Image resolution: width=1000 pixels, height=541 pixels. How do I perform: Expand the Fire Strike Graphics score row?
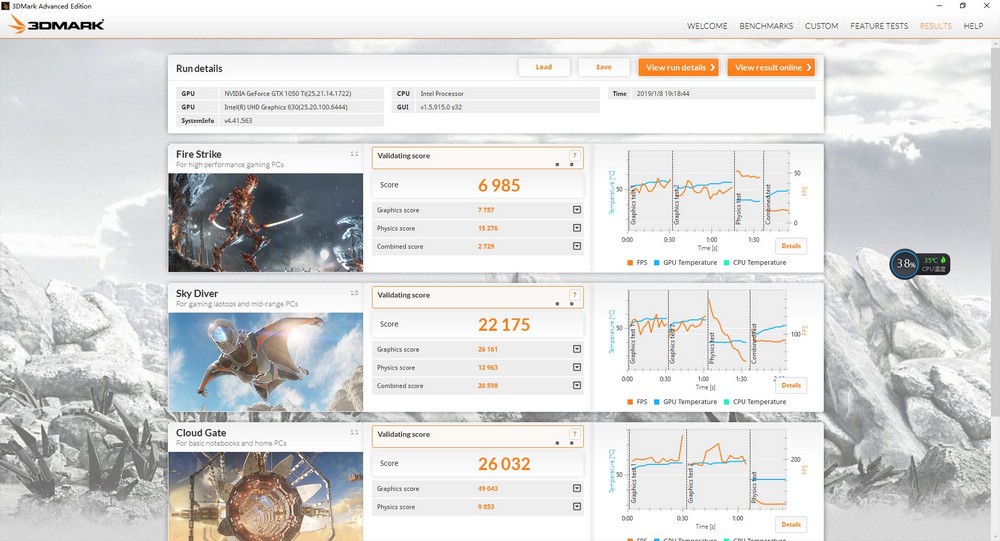click(577, 210)
